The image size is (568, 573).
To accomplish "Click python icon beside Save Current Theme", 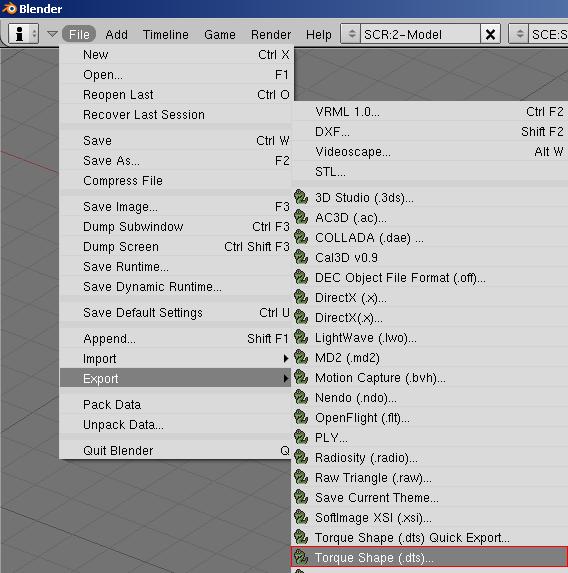I will coord(301,497).
